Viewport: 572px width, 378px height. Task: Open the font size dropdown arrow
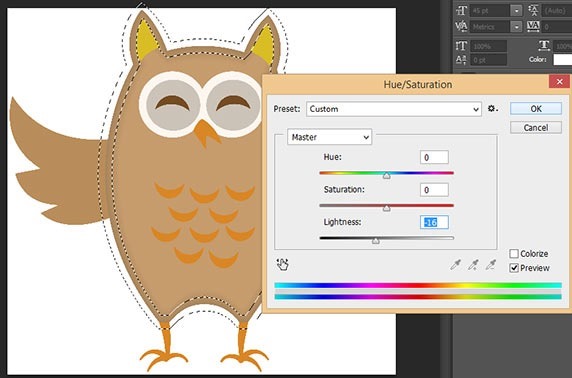coord(516,11)
